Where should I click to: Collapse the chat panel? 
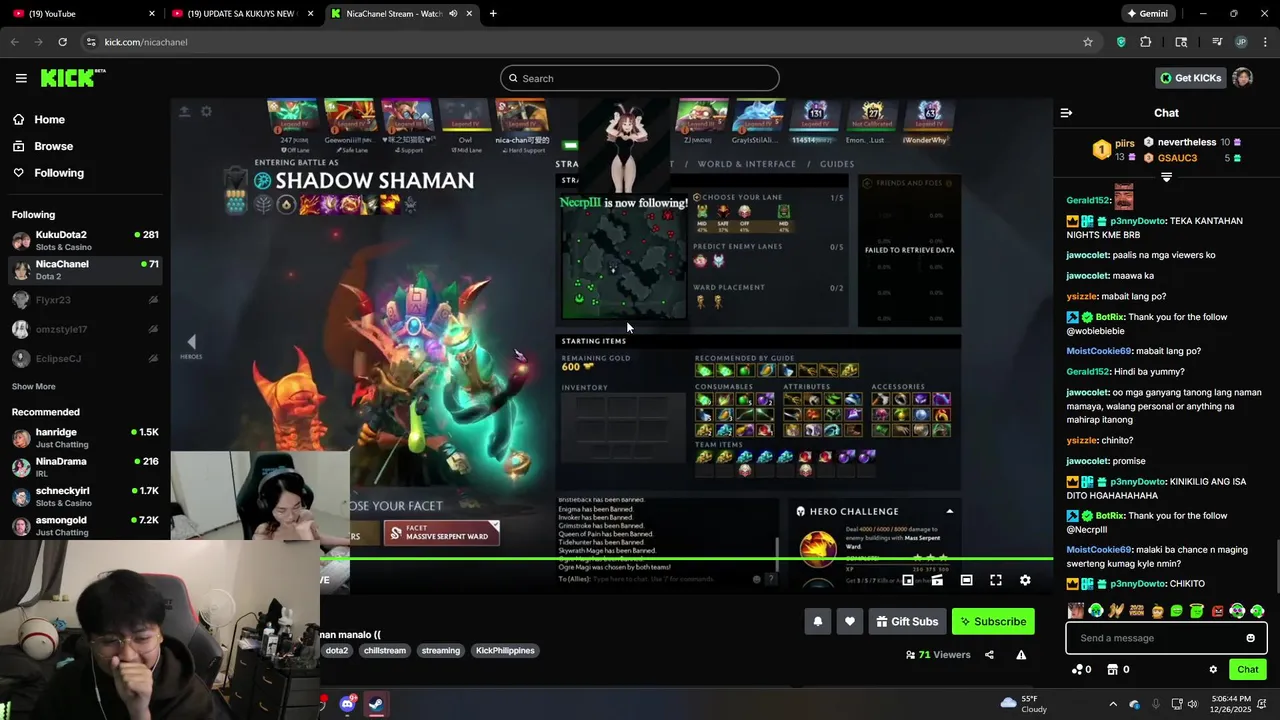(1066, 113)
